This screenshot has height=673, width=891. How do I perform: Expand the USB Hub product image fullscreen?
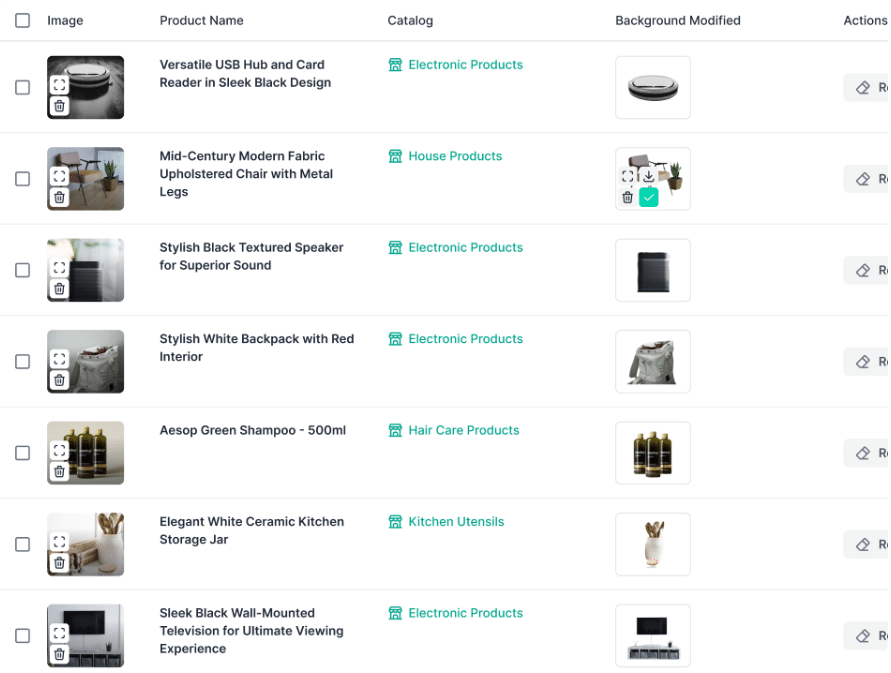[x=59, y=85]
